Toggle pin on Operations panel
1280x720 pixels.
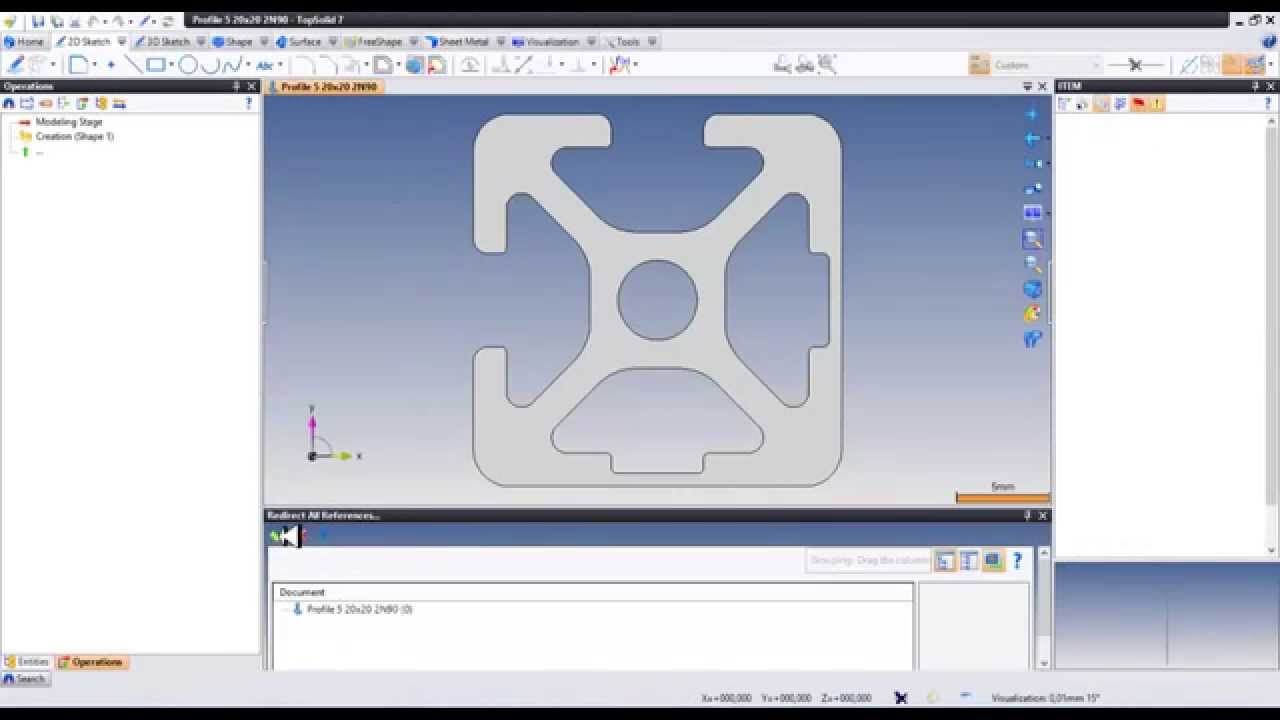click(x=237, y=86)
